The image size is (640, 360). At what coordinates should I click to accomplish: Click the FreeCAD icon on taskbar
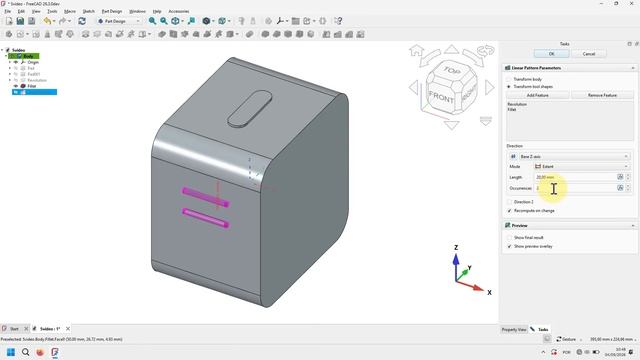[55, 352]
